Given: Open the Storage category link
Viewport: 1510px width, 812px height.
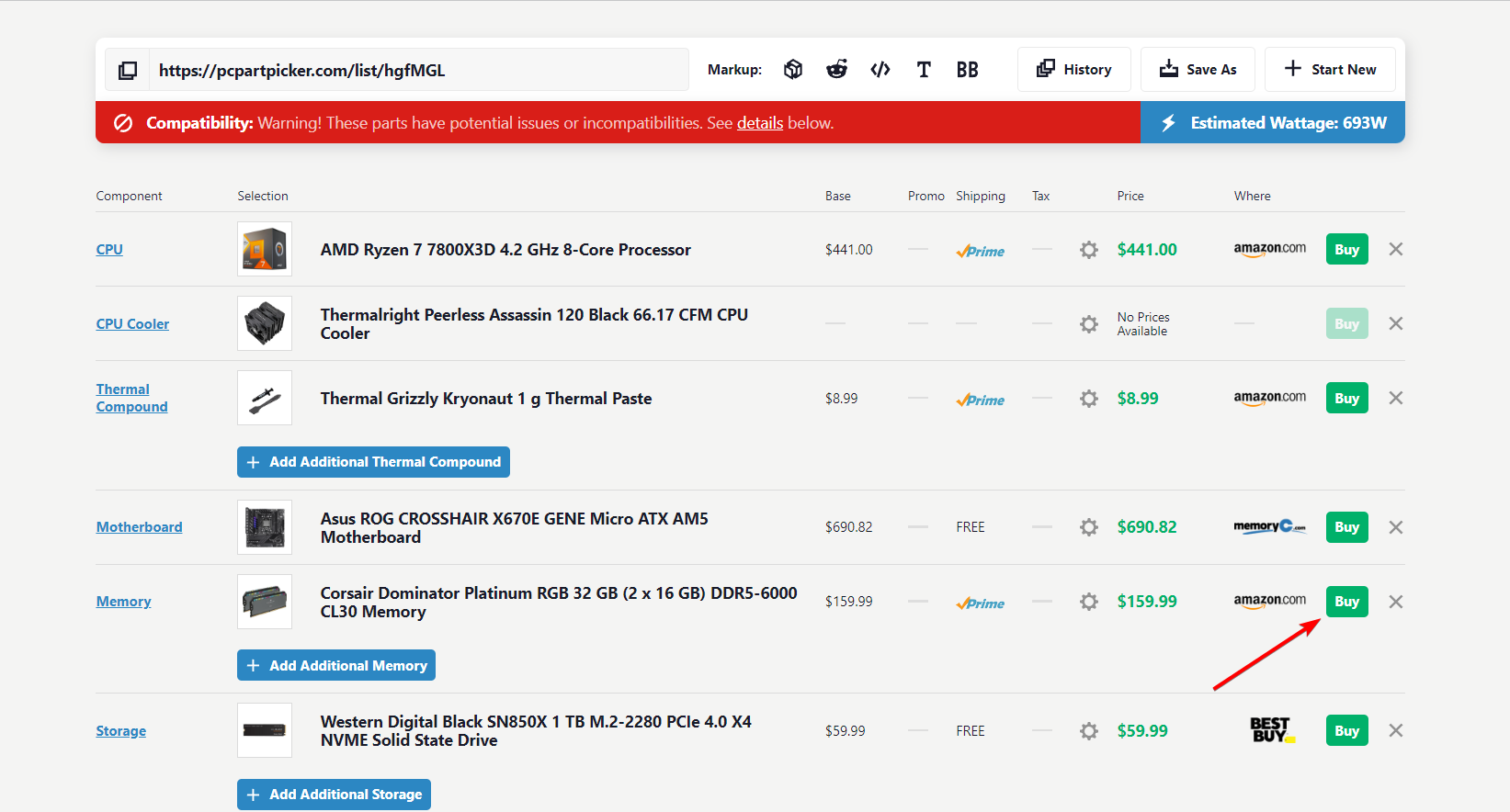Looking at the screenshot, I should coord(121,731).
